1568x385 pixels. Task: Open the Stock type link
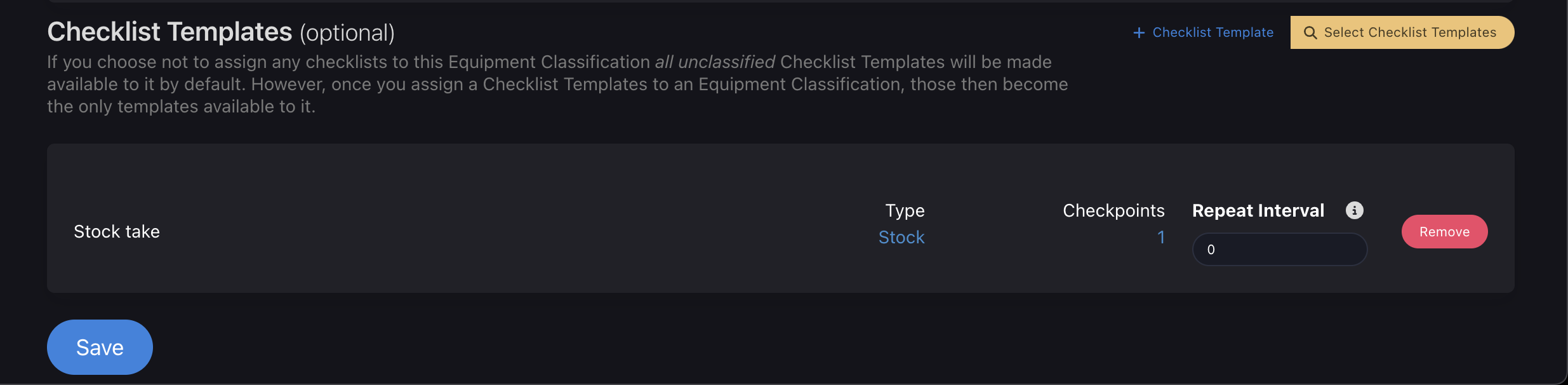point(901,237)
